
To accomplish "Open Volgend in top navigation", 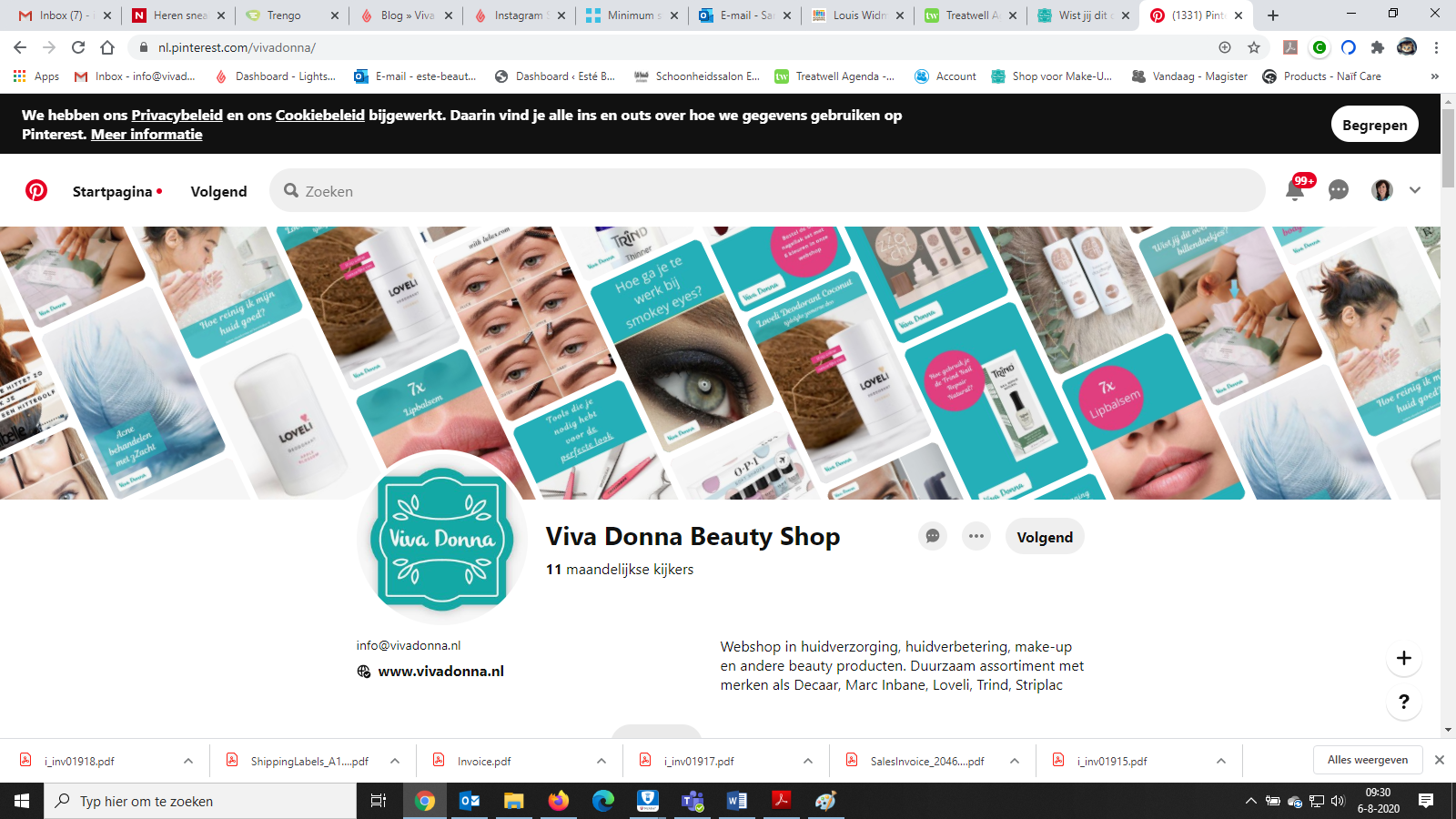I will [218, 191].
